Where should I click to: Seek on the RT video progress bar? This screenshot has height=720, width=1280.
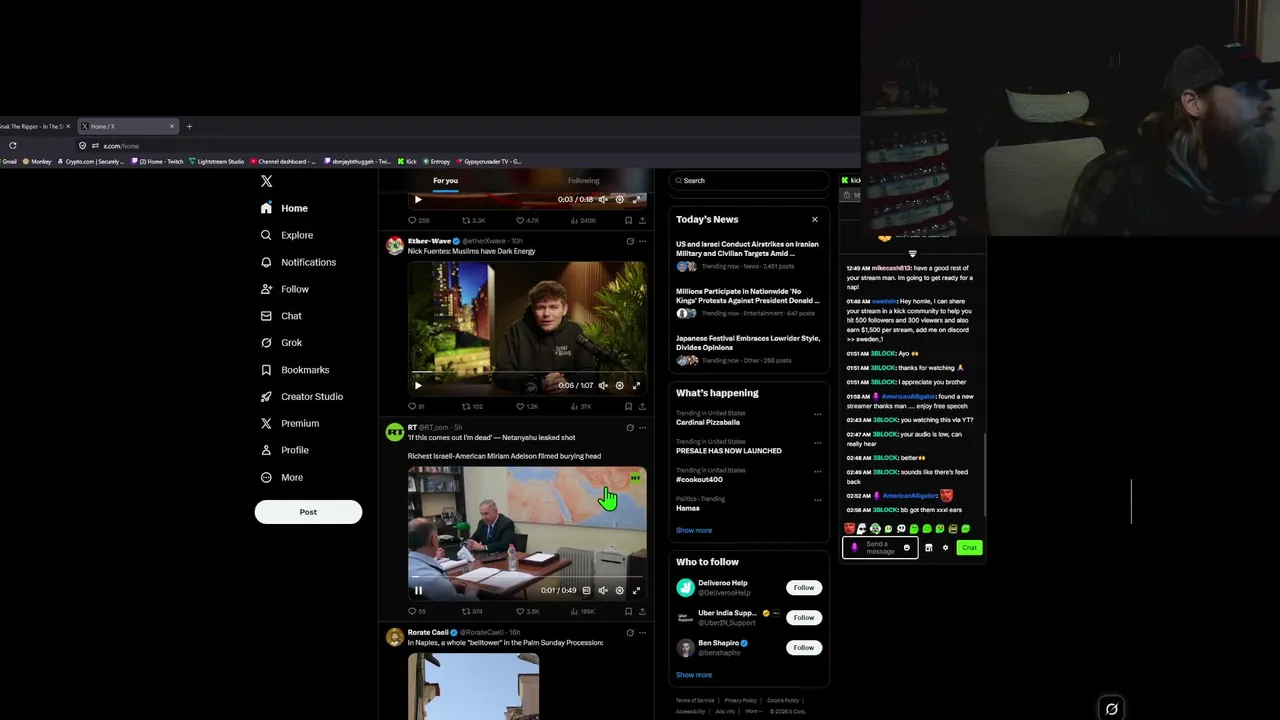(527, 577)
